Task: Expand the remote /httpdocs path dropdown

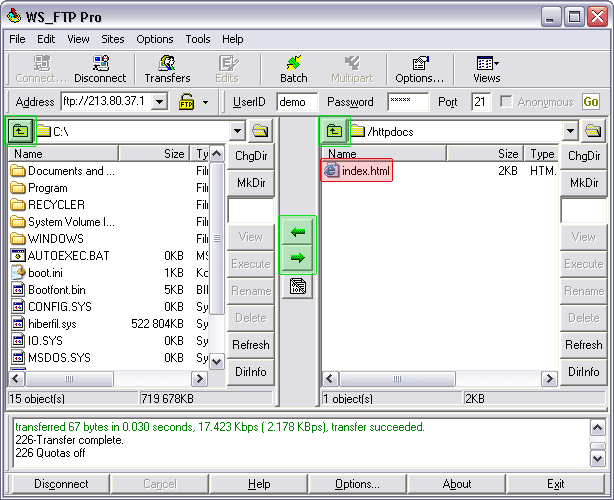Action: coord(569,131)
